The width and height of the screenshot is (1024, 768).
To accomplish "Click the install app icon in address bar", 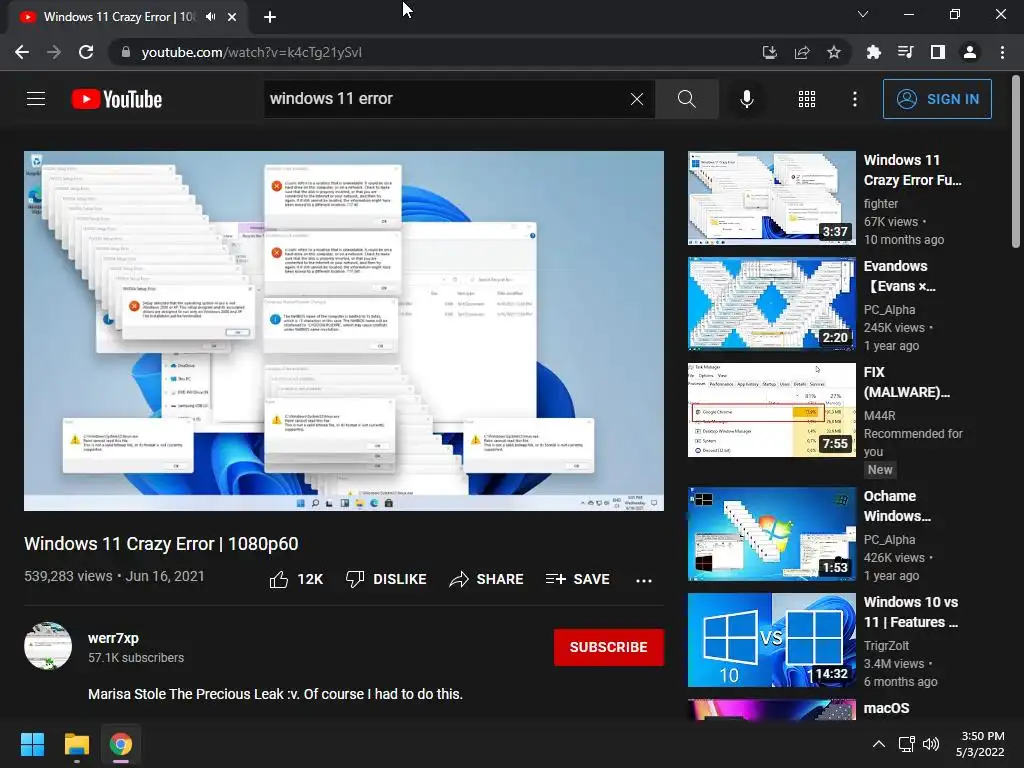I will point(770,52).
